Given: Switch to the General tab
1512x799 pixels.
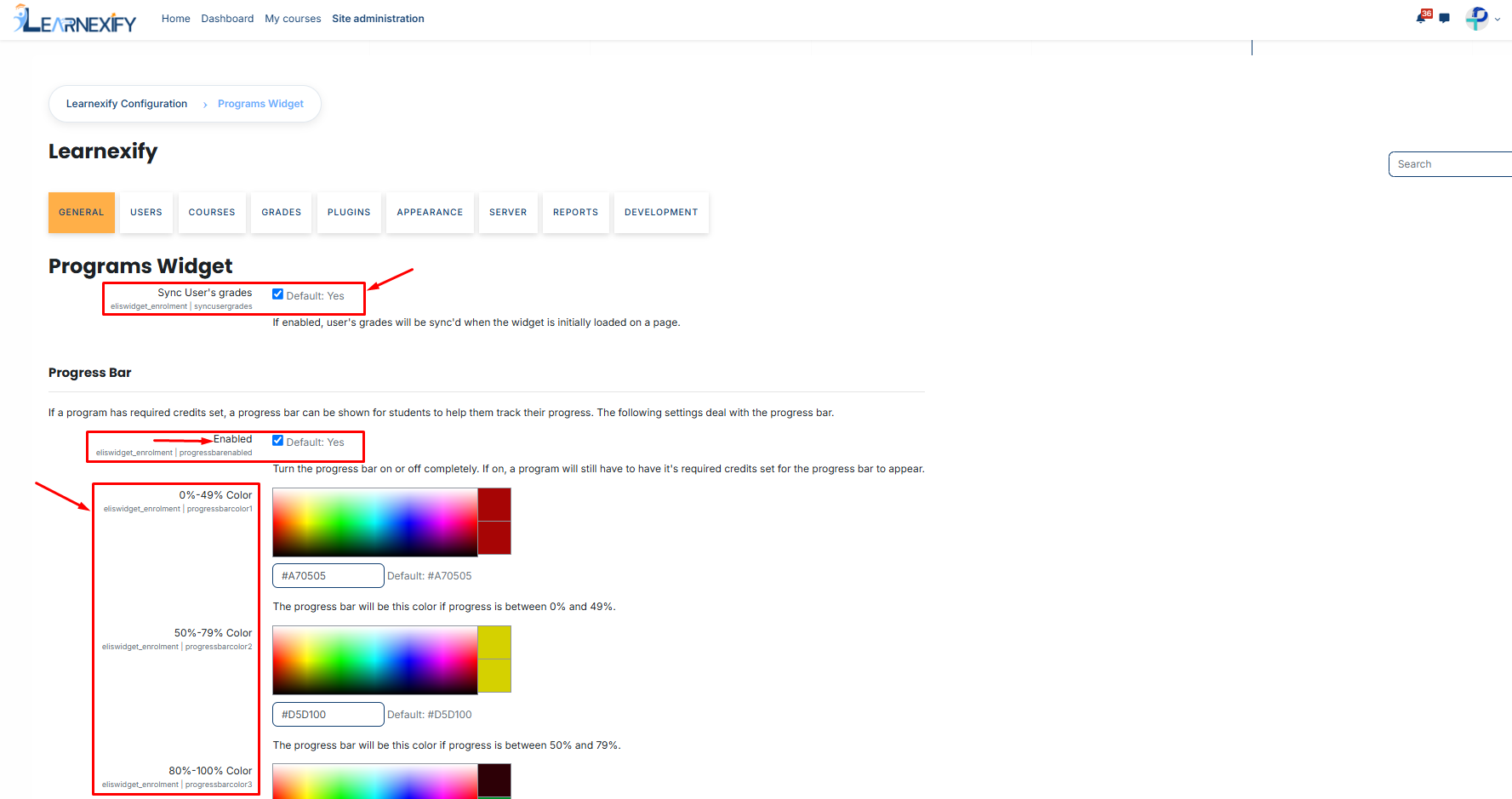Looking at the screenshot, I should tap(82, 213).
